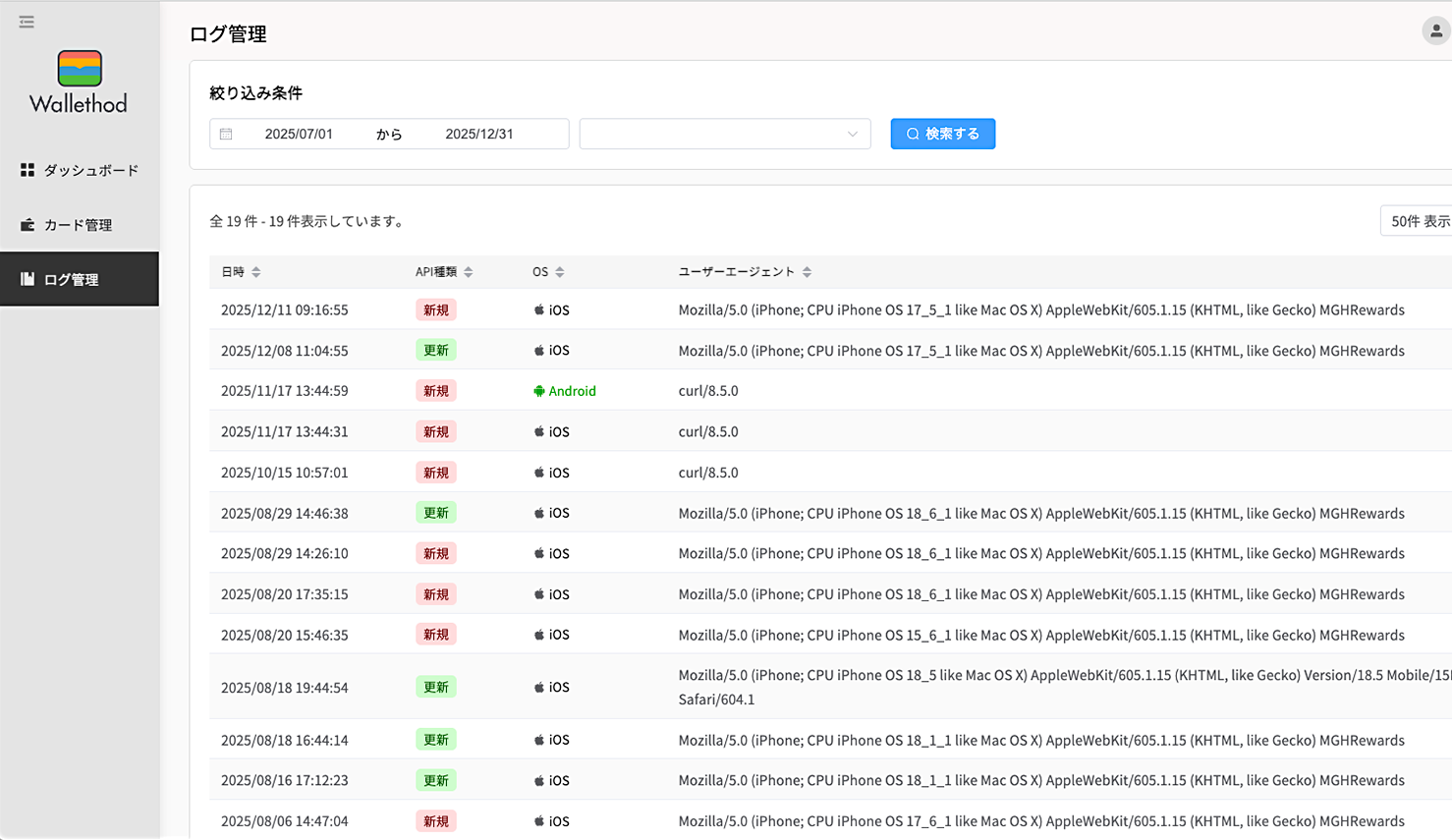Image resolution: width=1452 pixels, height=840 pixels.
Task: Edit the start date 2025/07/01
Action: (299, 135)
